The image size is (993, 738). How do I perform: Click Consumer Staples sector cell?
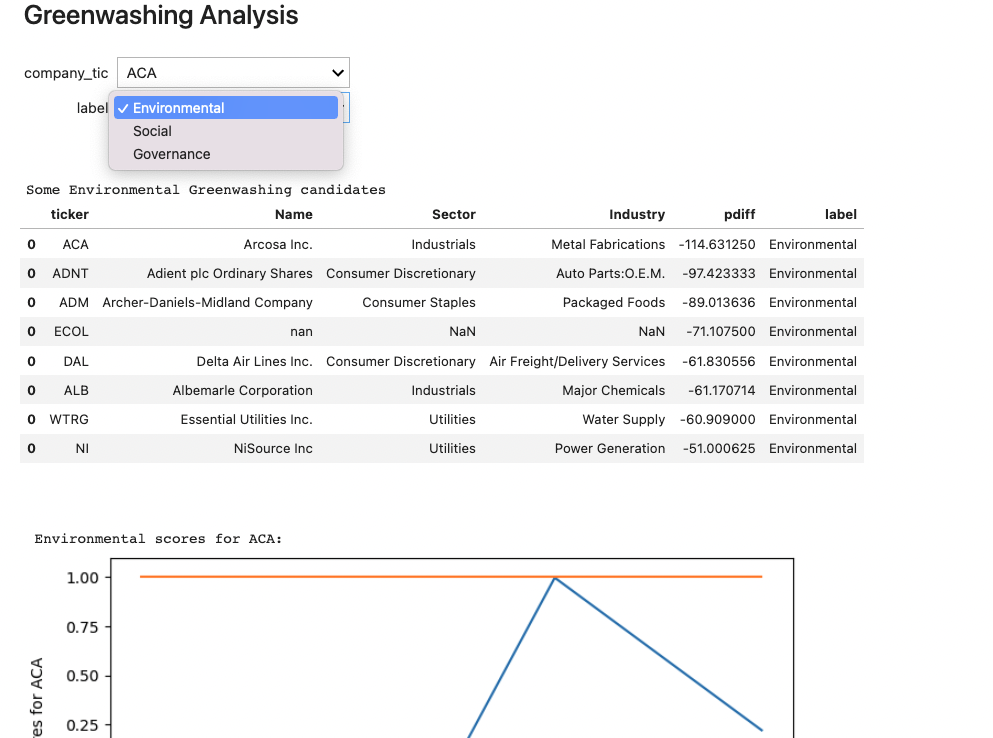point(419,303)
